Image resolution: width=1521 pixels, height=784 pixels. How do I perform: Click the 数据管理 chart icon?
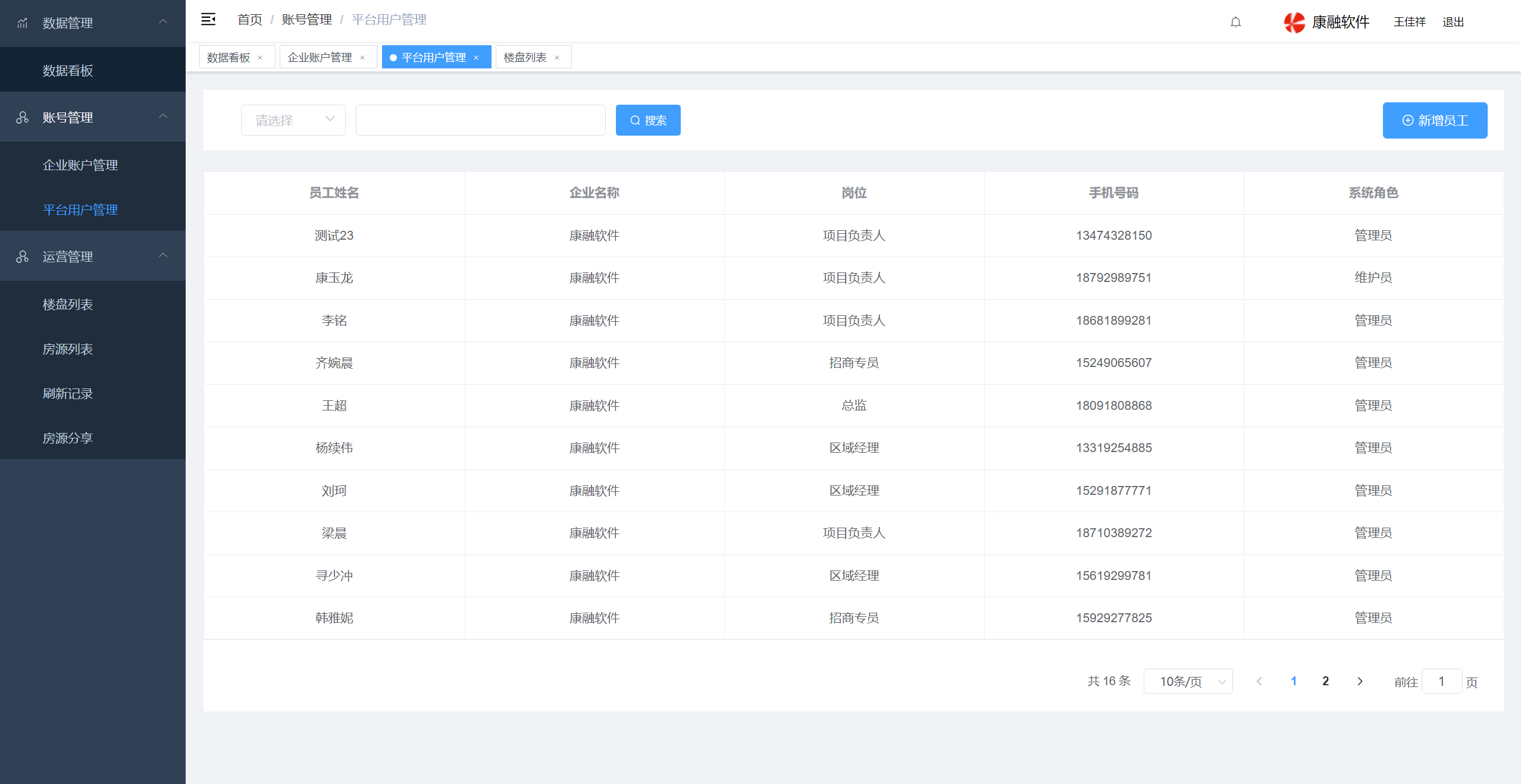(23, 23)
